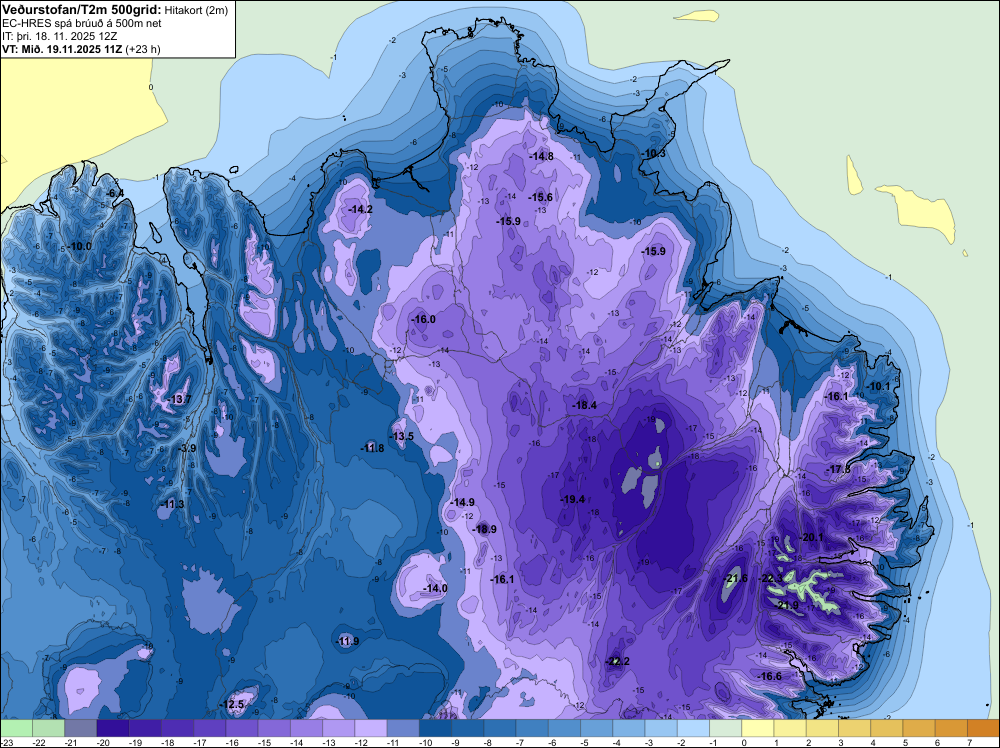Click the -14.9 temperature label
Screen dimensions: 1000x748
(x=463, y=503)
